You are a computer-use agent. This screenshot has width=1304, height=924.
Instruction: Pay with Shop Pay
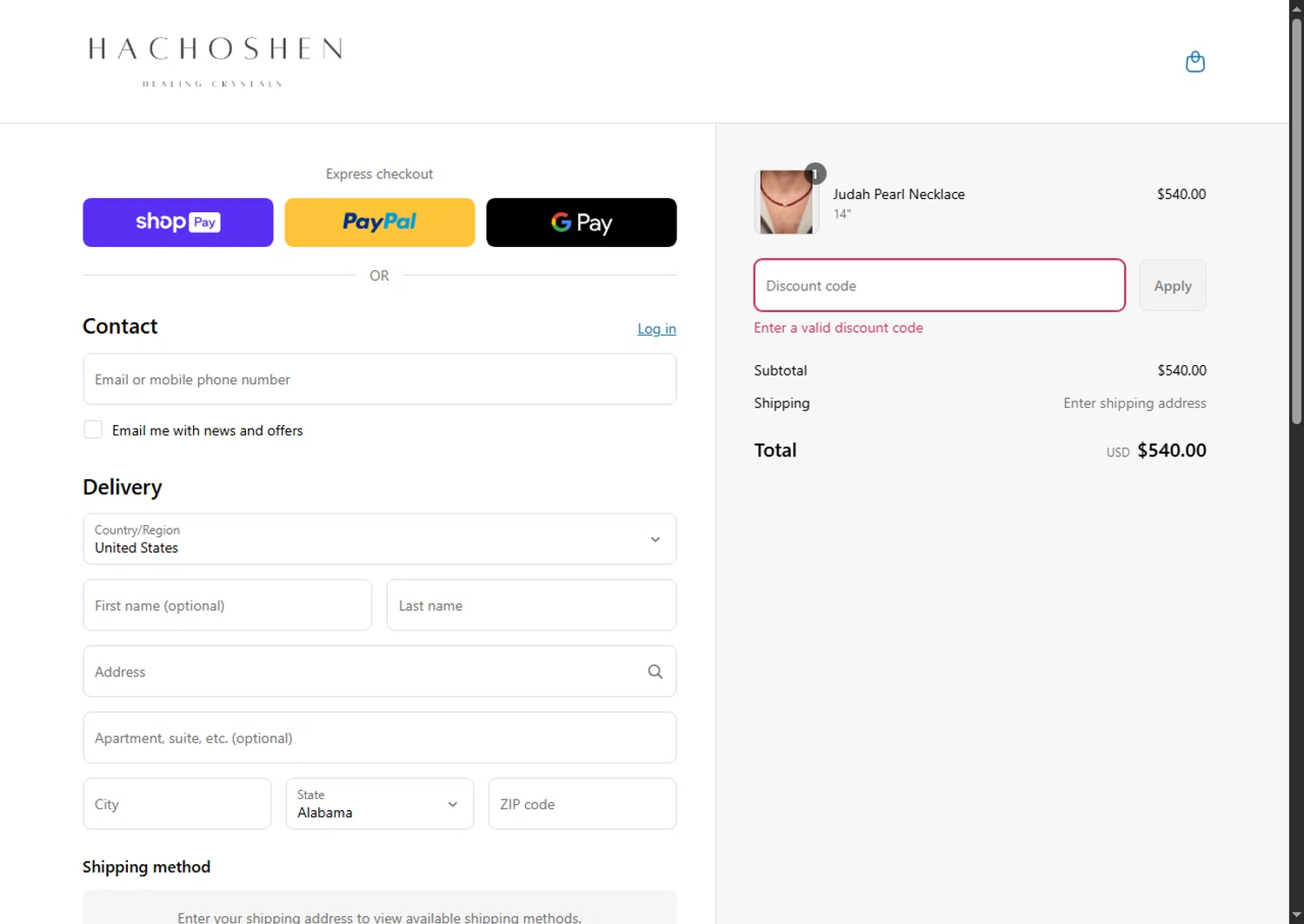(x=178, y=223)
